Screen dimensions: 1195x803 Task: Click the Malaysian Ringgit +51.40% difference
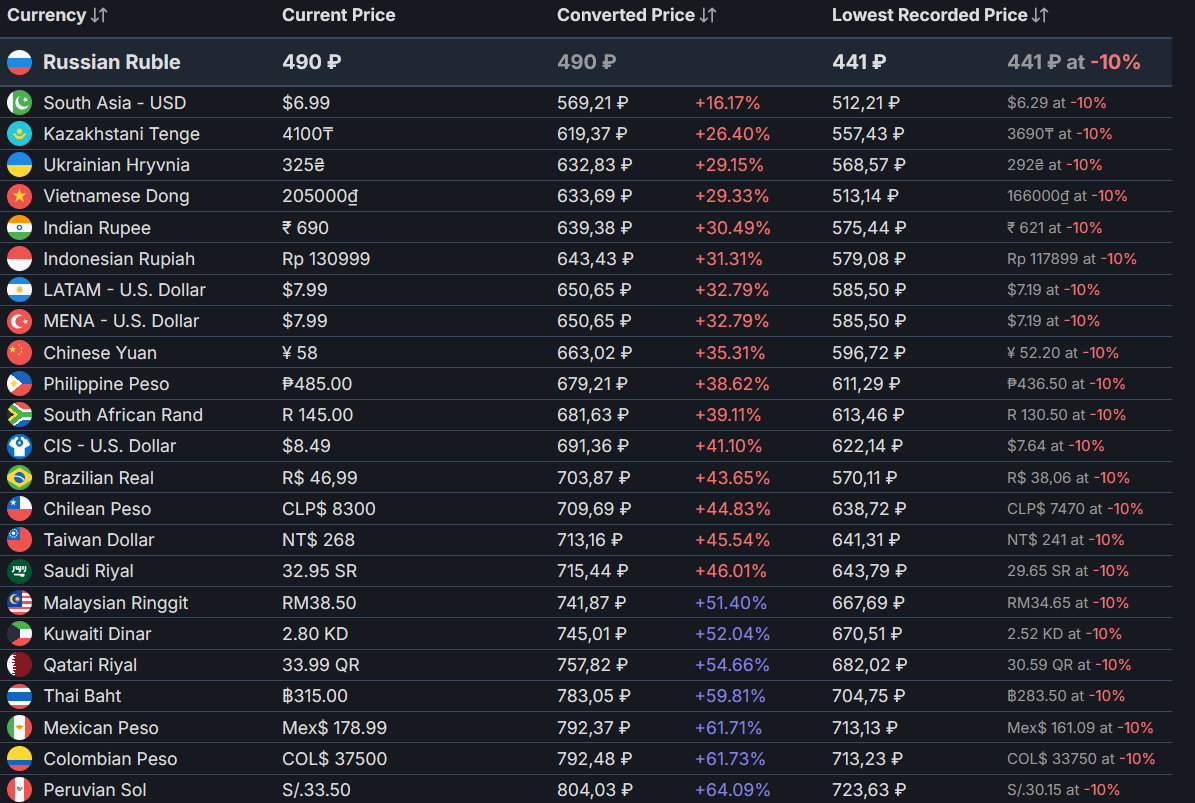click(731, 603)
